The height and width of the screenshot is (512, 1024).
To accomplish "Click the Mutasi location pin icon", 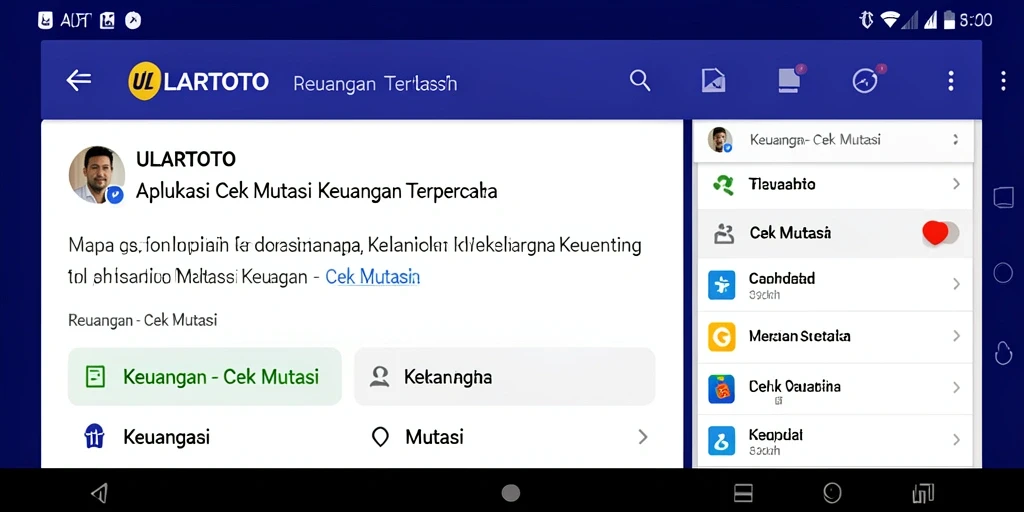I will point(379,437).
